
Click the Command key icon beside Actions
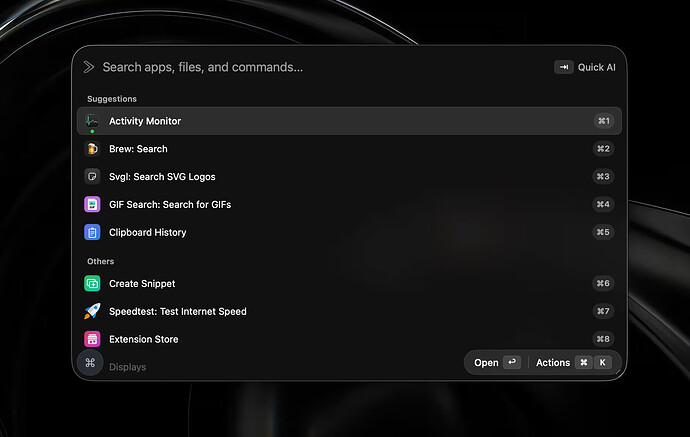pos(584,362)
